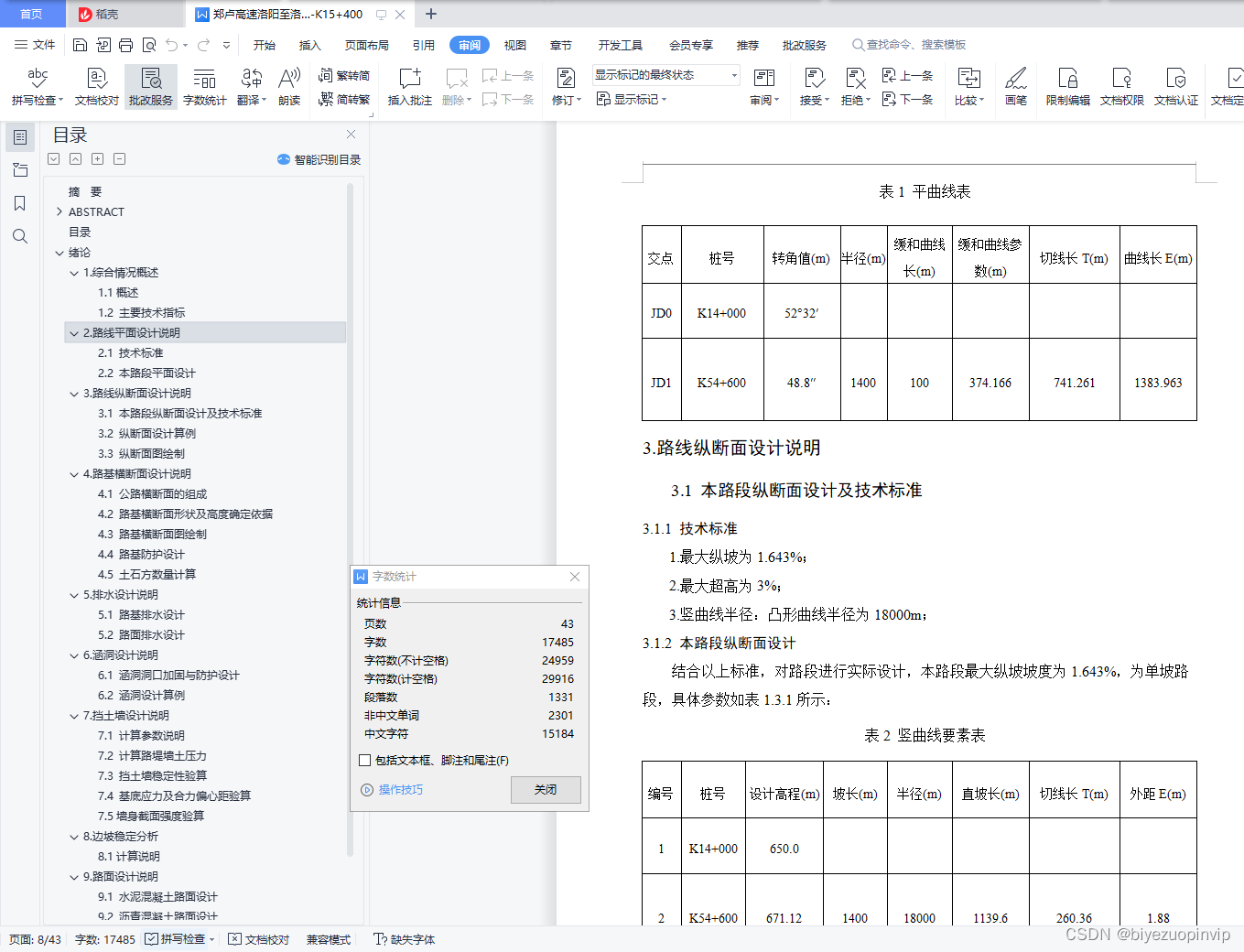Switch to the 开发工具 ribbon tab
Image resolution: width=1244 pixels, height=952 pixels.
[x=621, y=45]
